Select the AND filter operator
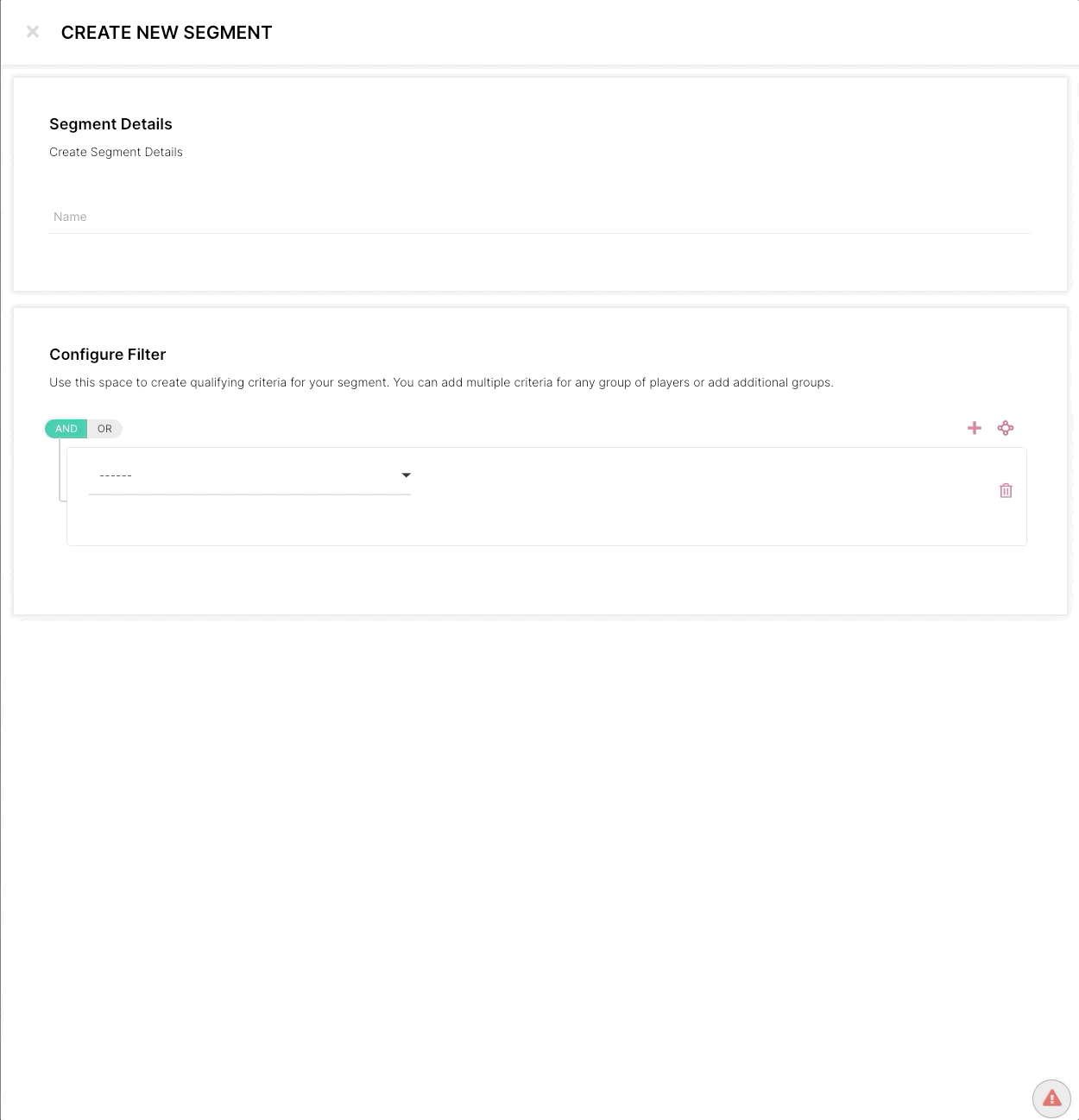Image resolution: width=1079 pixels, height=1120 pixels. click(66, 429)
